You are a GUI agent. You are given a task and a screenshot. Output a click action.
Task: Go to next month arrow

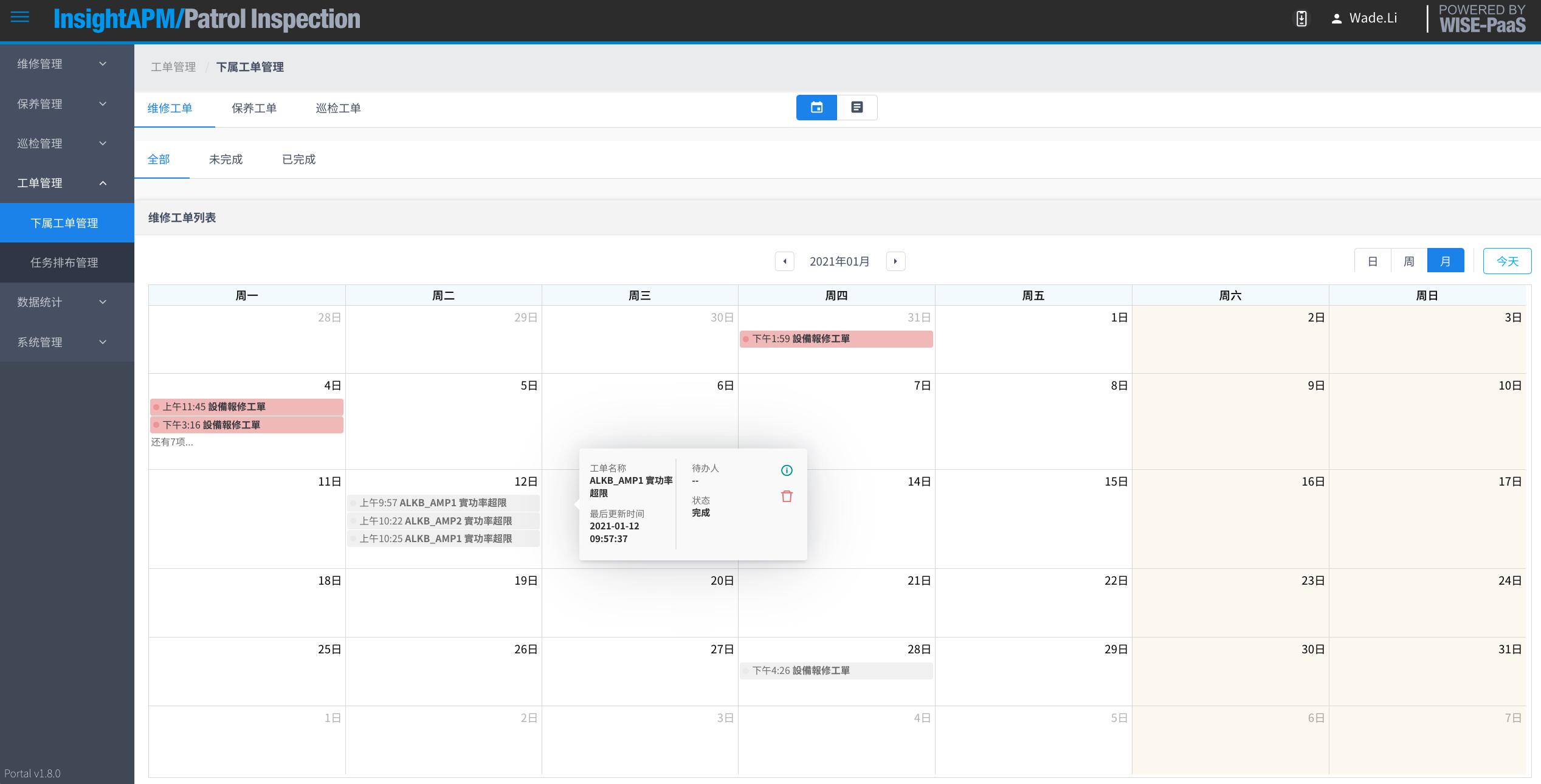tap(895, 261)
